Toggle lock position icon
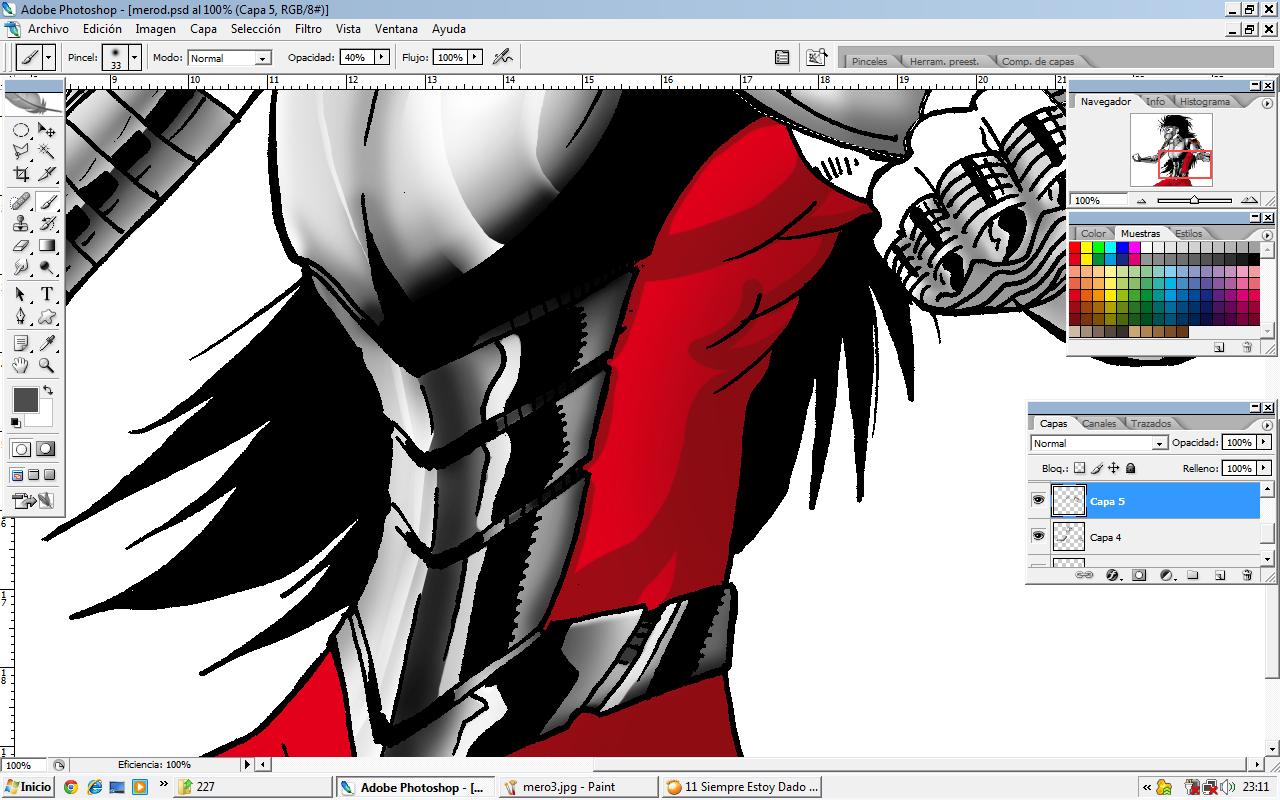Image resolution: width=1280 pixels, height=800 pixels. pyautogui.click(x=1114, y=468)
